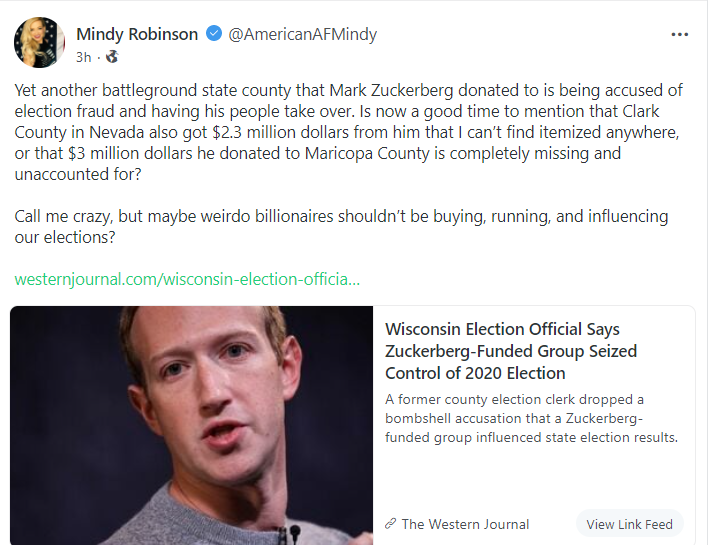The height and width of the screenshot is (545, 708).
Task: Click the Zuckerberg article preview image
Action: point(192,425)
